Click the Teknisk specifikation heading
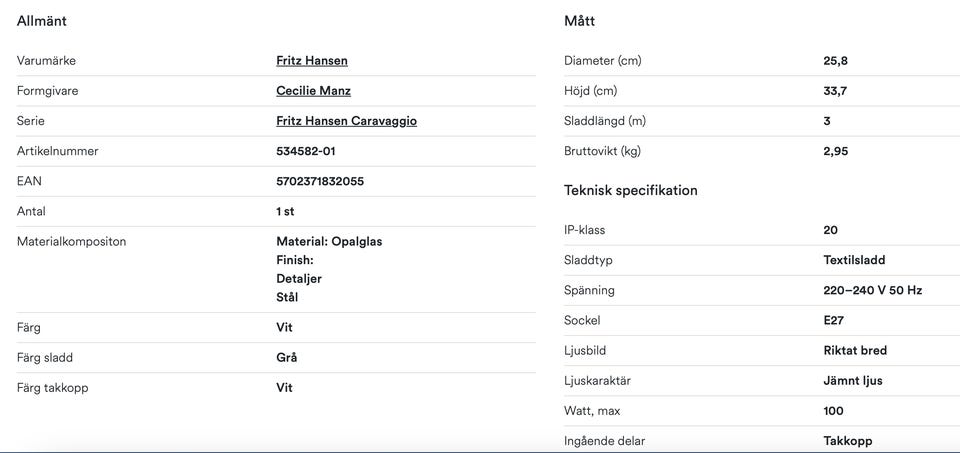This screenshot has height=453, width=960. 631,190
